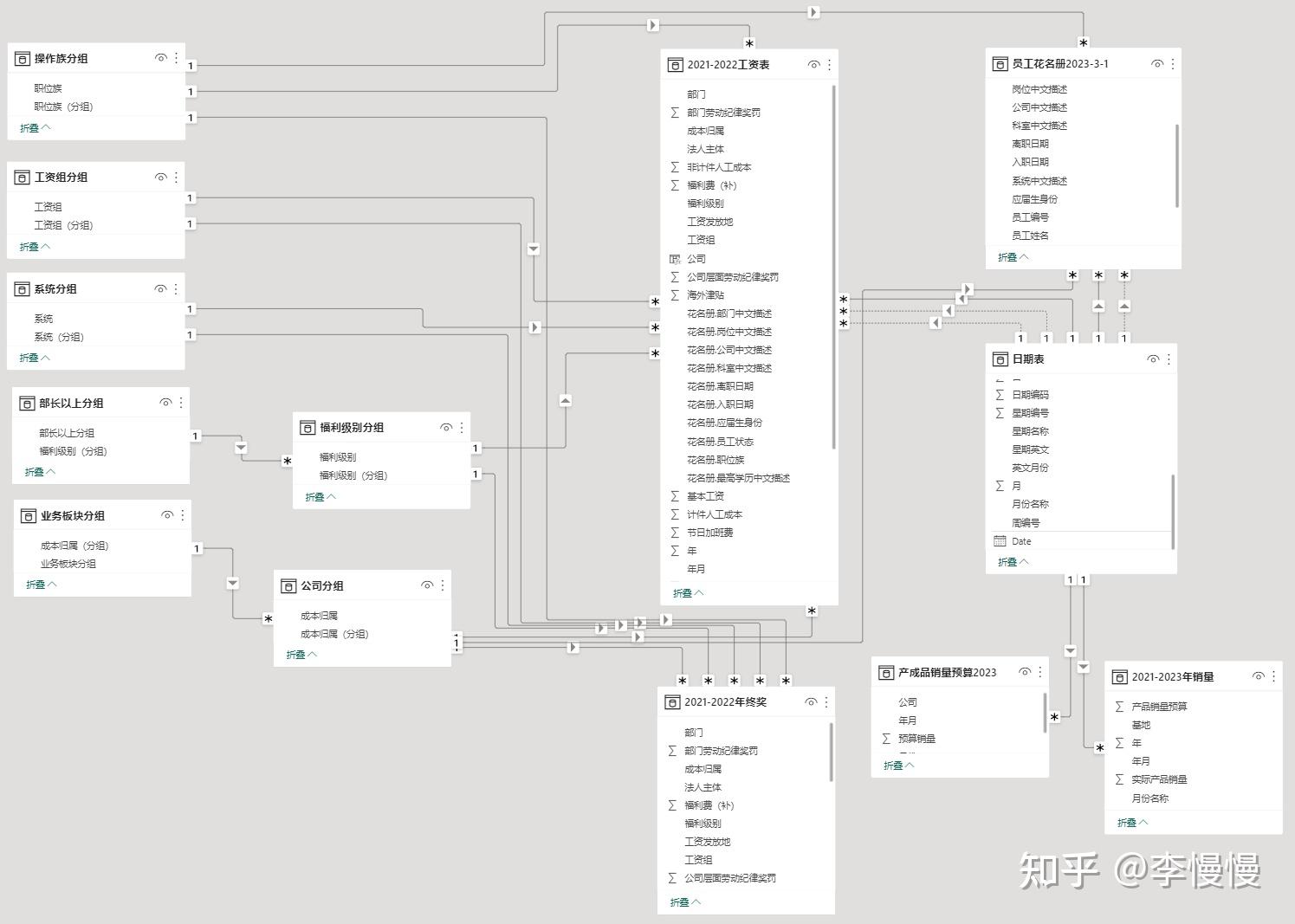The width and height of the screenshot is (1295, 924).
Task: Toggle visibility of 工资组分组 table
Action: click(160, 177)
